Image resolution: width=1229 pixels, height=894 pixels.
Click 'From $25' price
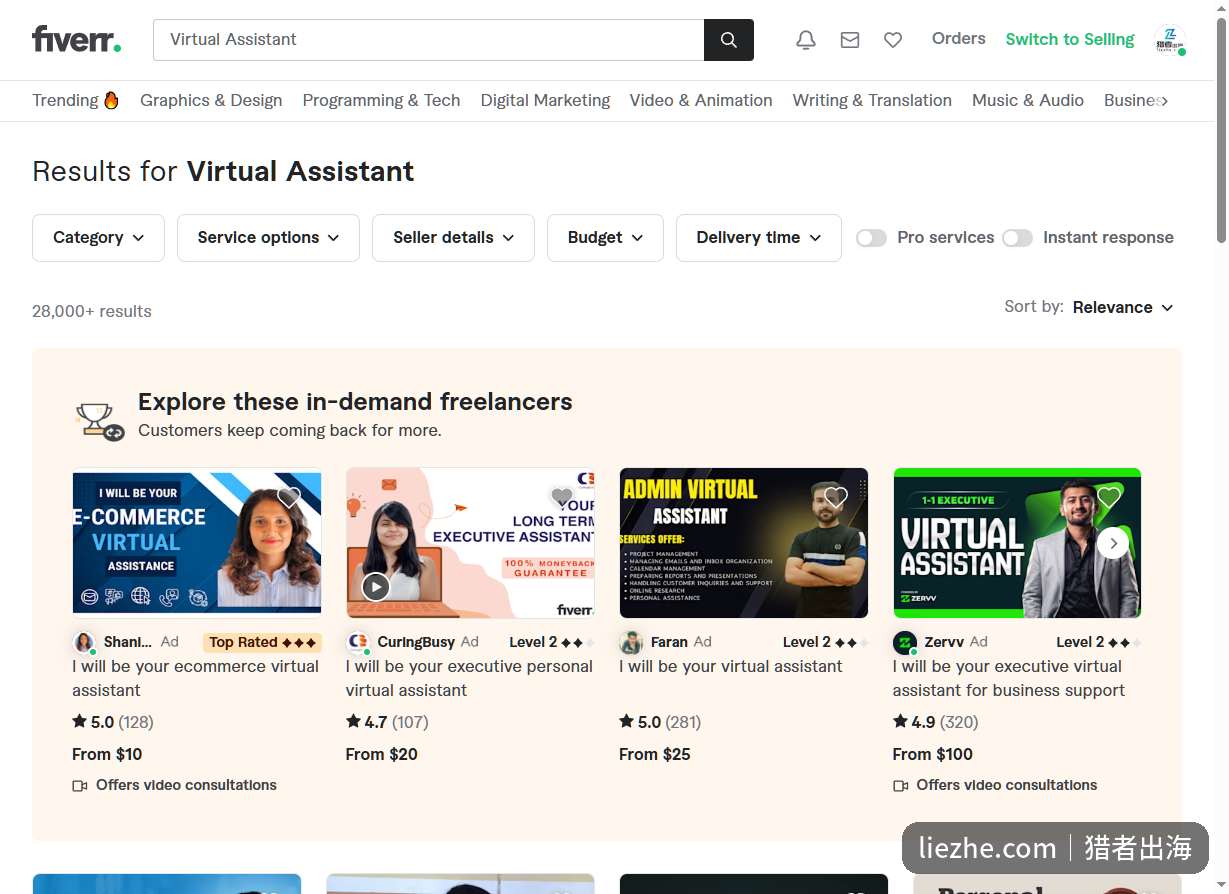(x=655, y=754)
